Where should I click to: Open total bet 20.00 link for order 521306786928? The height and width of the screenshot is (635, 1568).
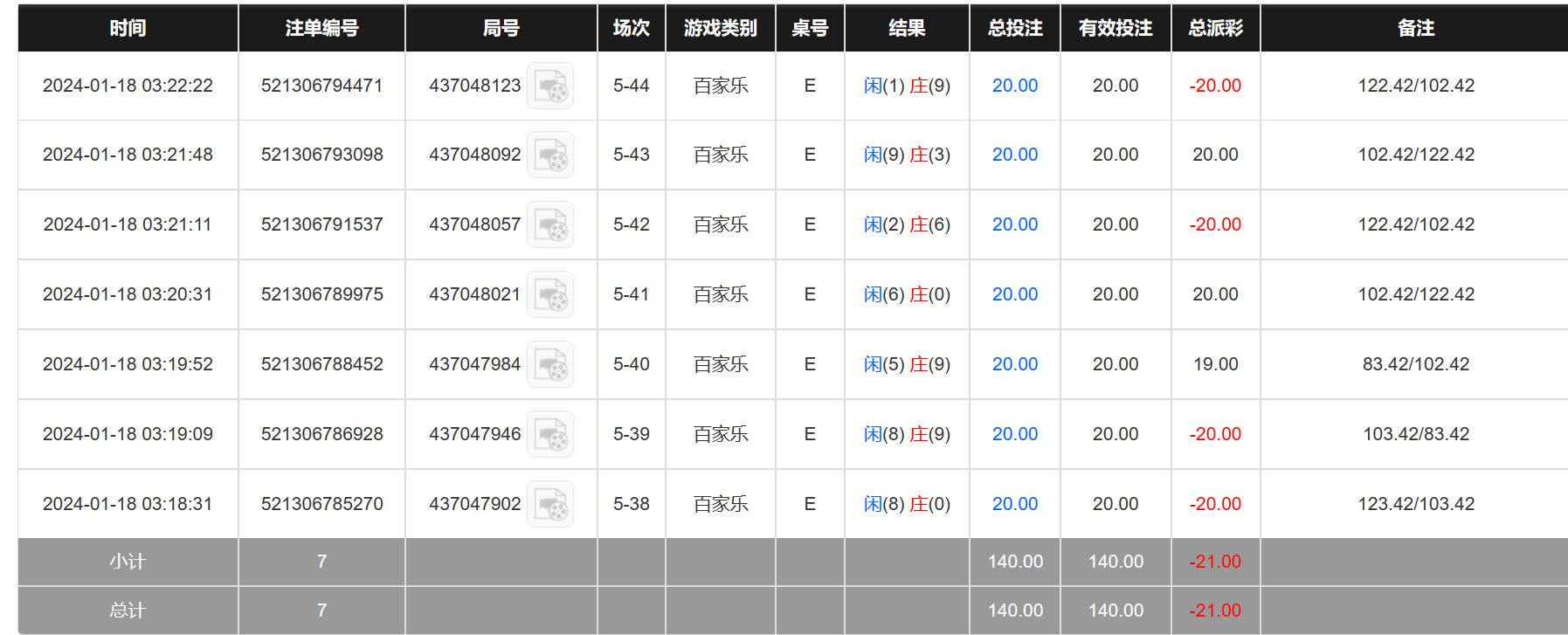(x=1015, y=434)
